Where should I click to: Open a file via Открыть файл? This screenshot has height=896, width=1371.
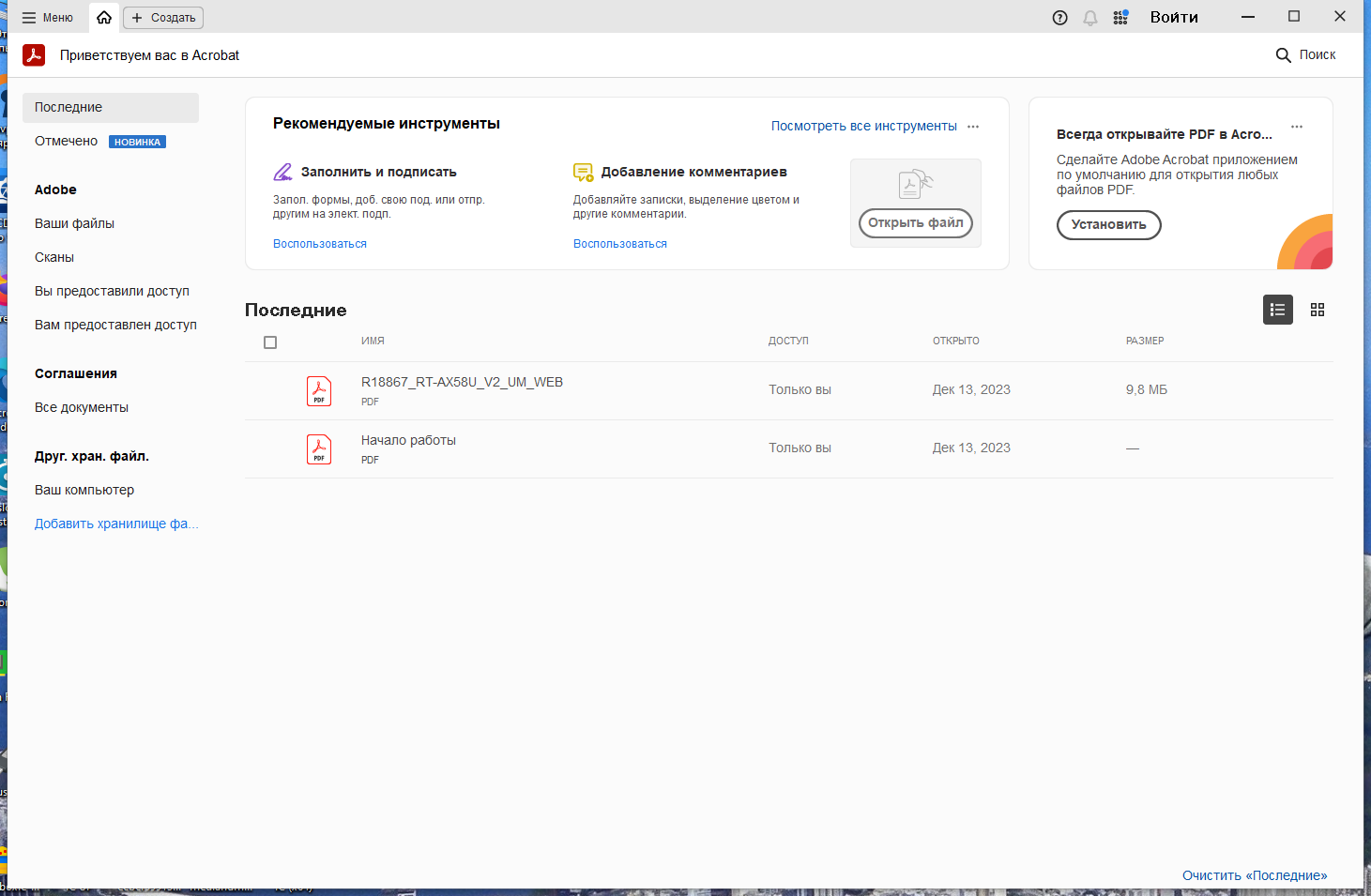click(x=915, y=223)
